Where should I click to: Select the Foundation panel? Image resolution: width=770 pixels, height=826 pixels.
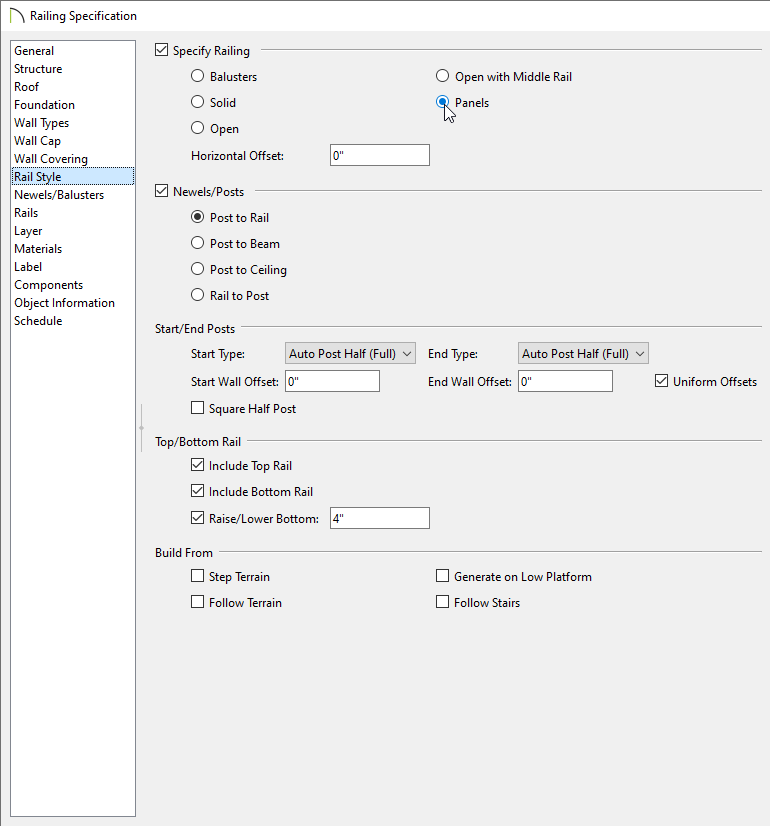point(44,105)
